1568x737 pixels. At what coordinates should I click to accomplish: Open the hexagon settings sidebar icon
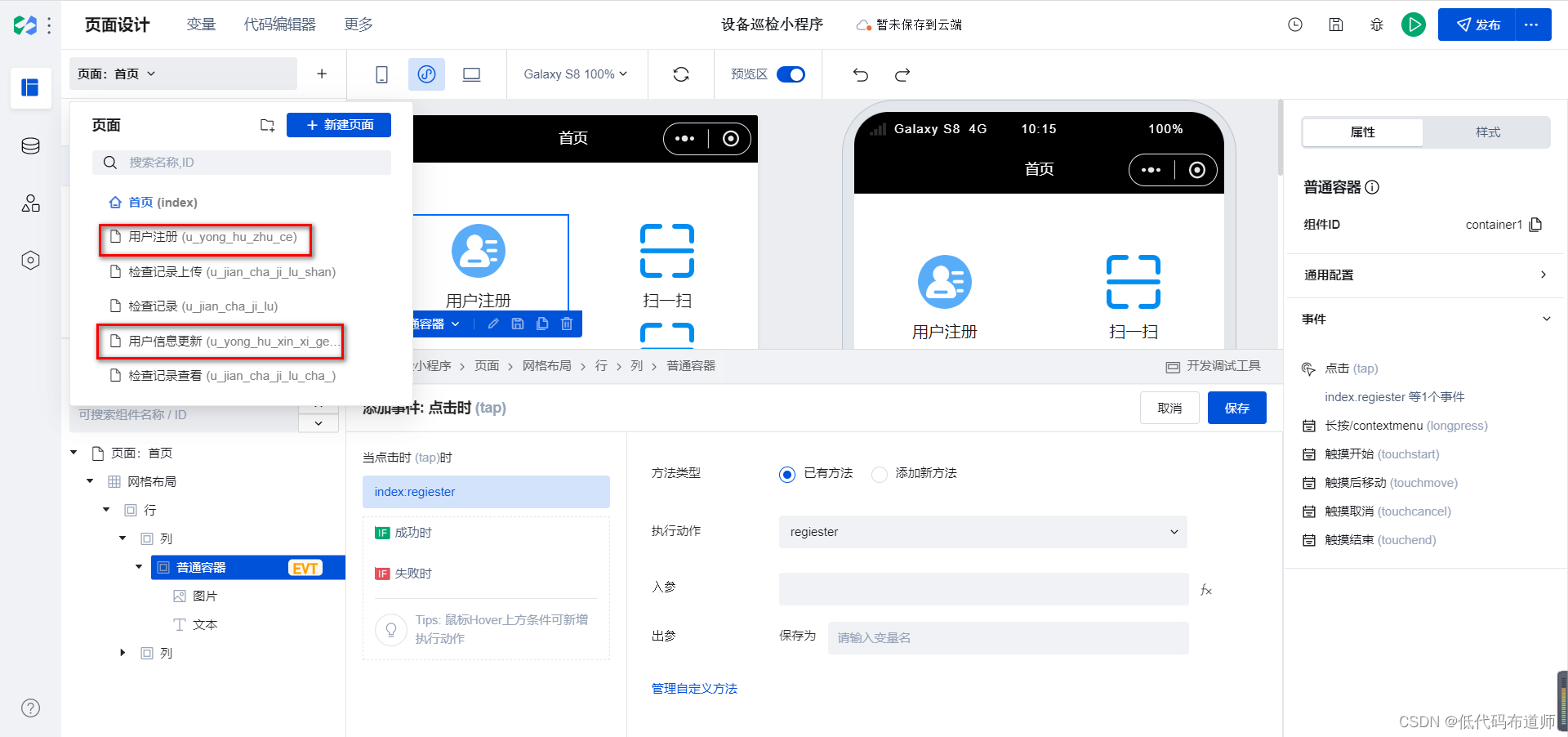pyautogui.click(x=30, y=261)
